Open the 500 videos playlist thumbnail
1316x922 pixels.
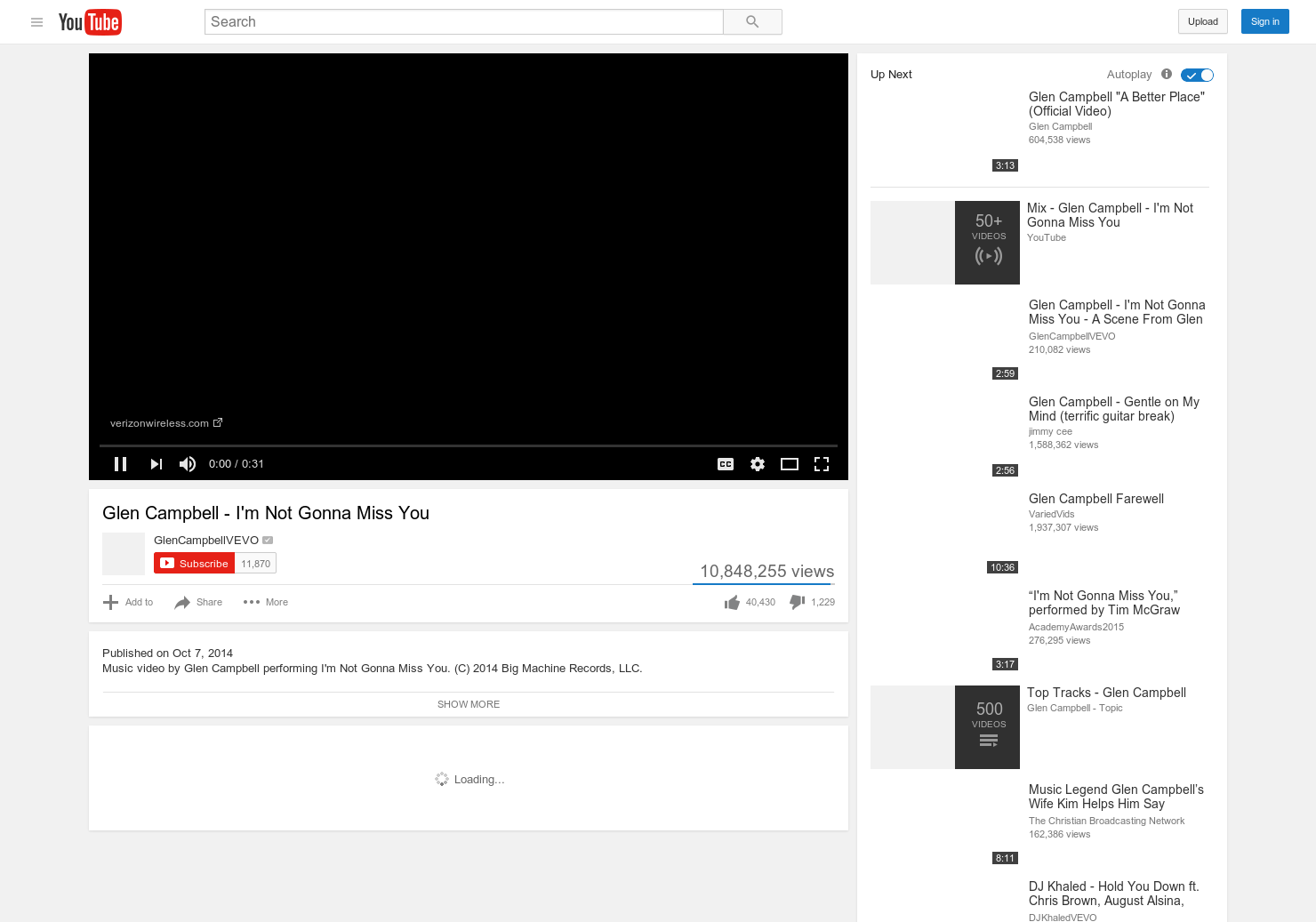click(945, 727)
